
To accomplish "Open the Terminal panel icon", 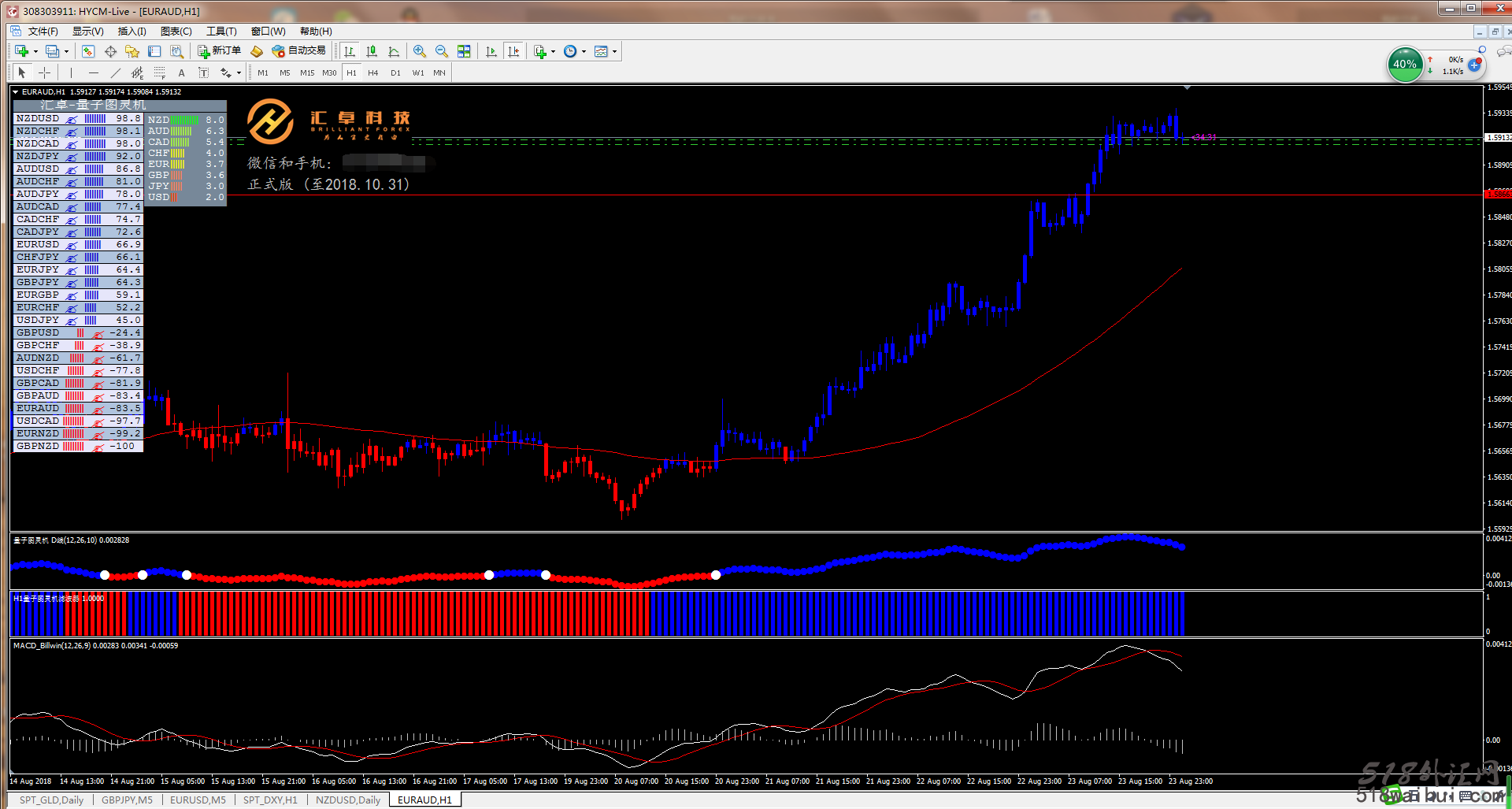I will 154,51.
